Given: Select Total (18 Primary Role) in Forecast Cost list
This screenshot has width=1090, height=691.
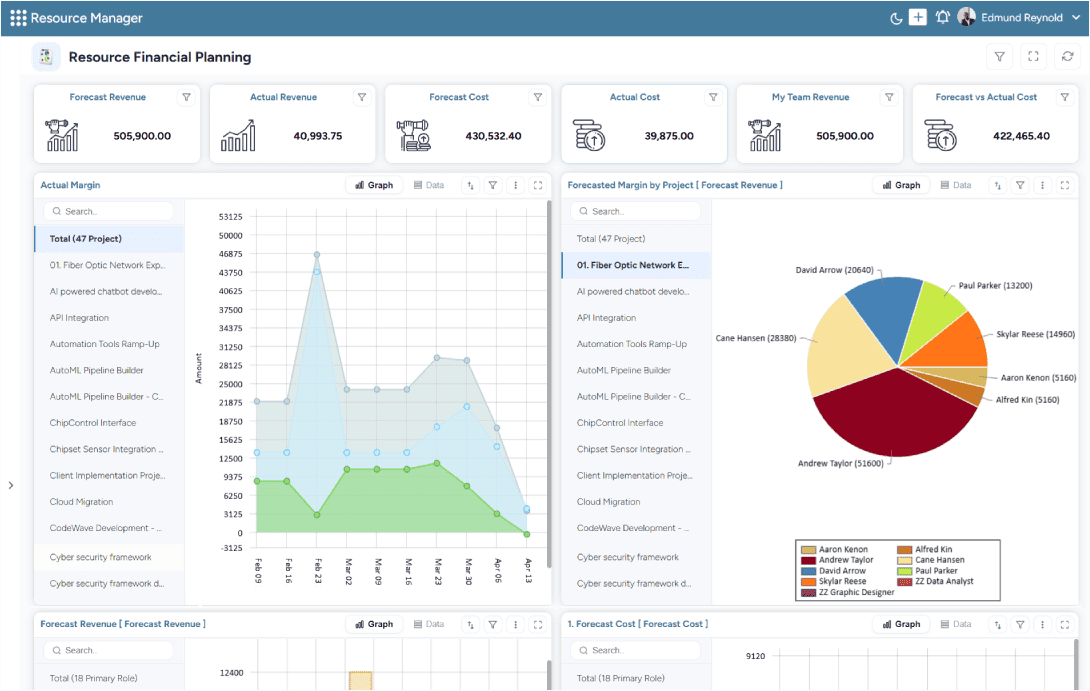Looking at the screenshot, I should click(x=636, y=678).
